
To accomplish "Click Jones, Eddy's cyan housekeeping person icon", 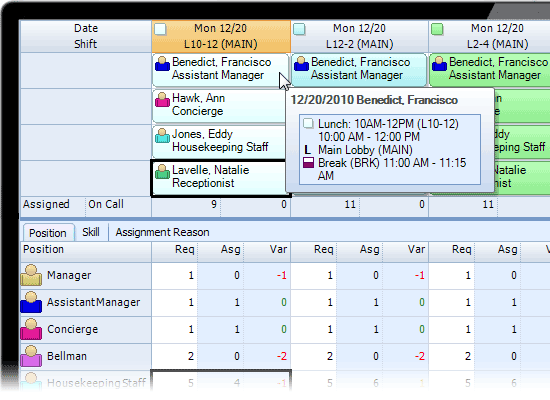I will pyautogui.click(x=162, y=136).
